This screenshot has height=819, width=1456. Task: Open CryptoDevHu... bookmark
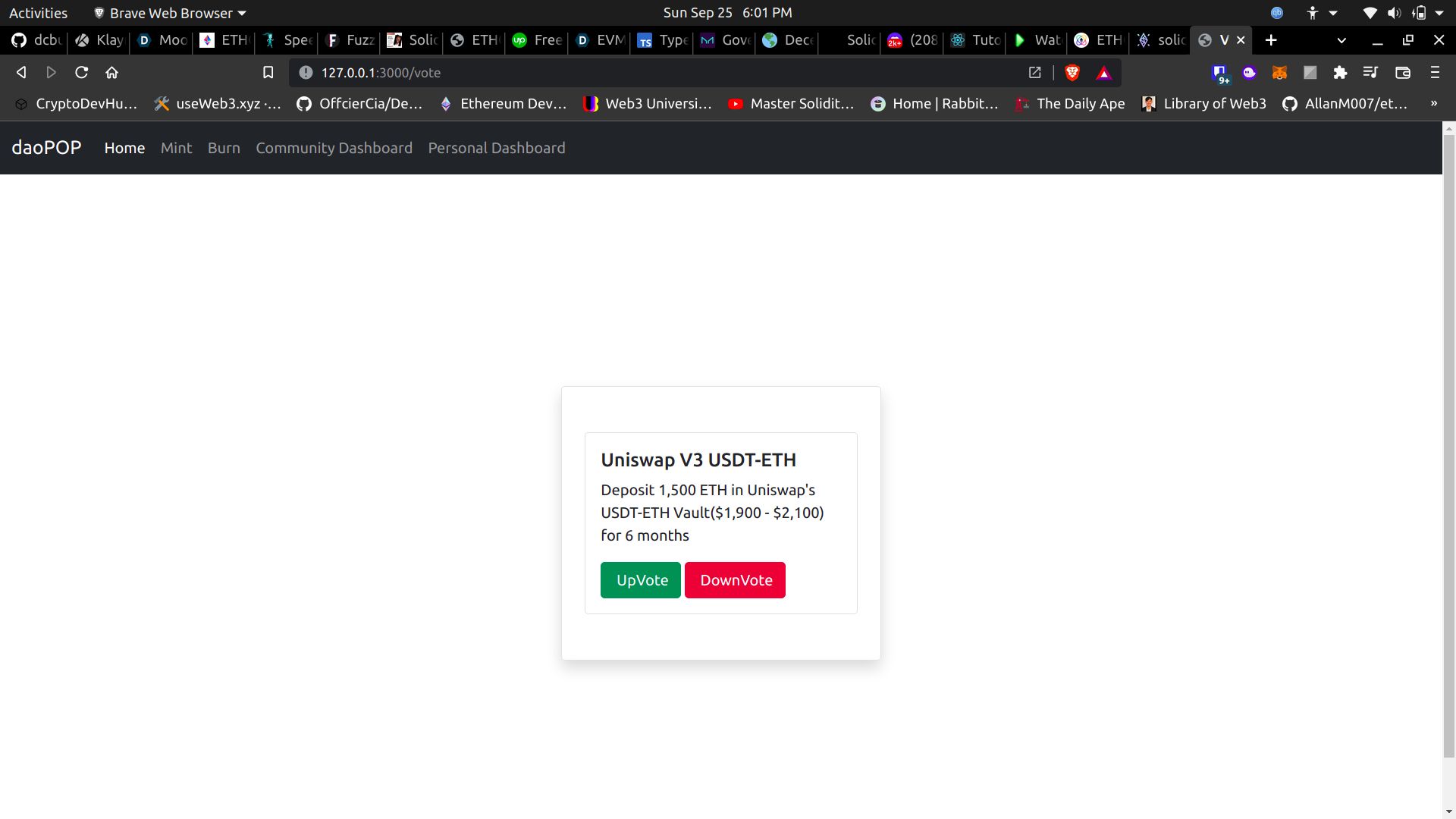(77, 104)
